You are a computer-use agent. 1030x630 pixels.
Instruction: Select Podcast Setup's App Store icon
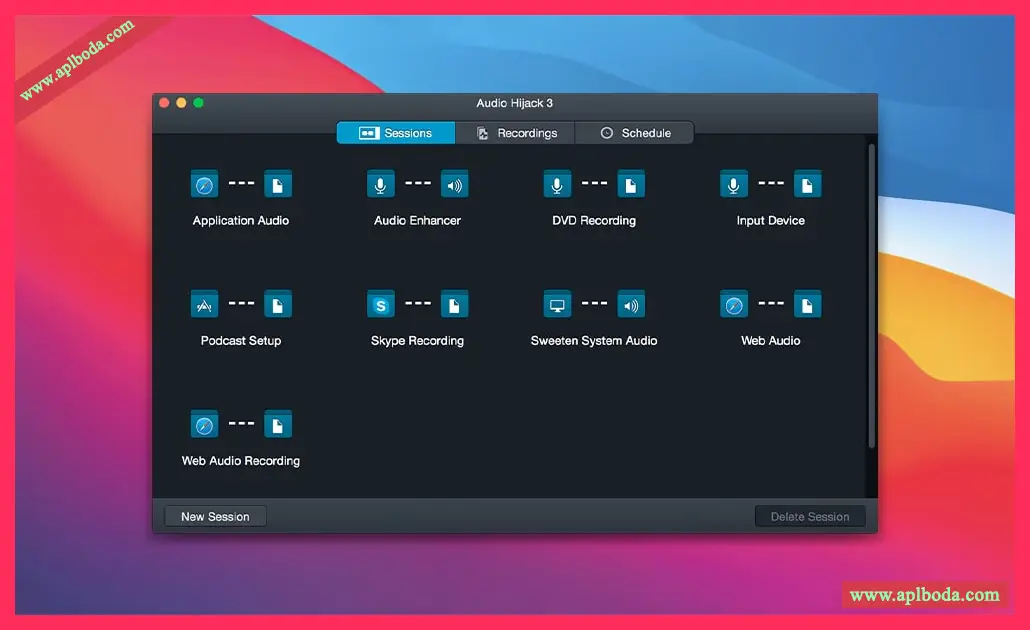(204, 305)
